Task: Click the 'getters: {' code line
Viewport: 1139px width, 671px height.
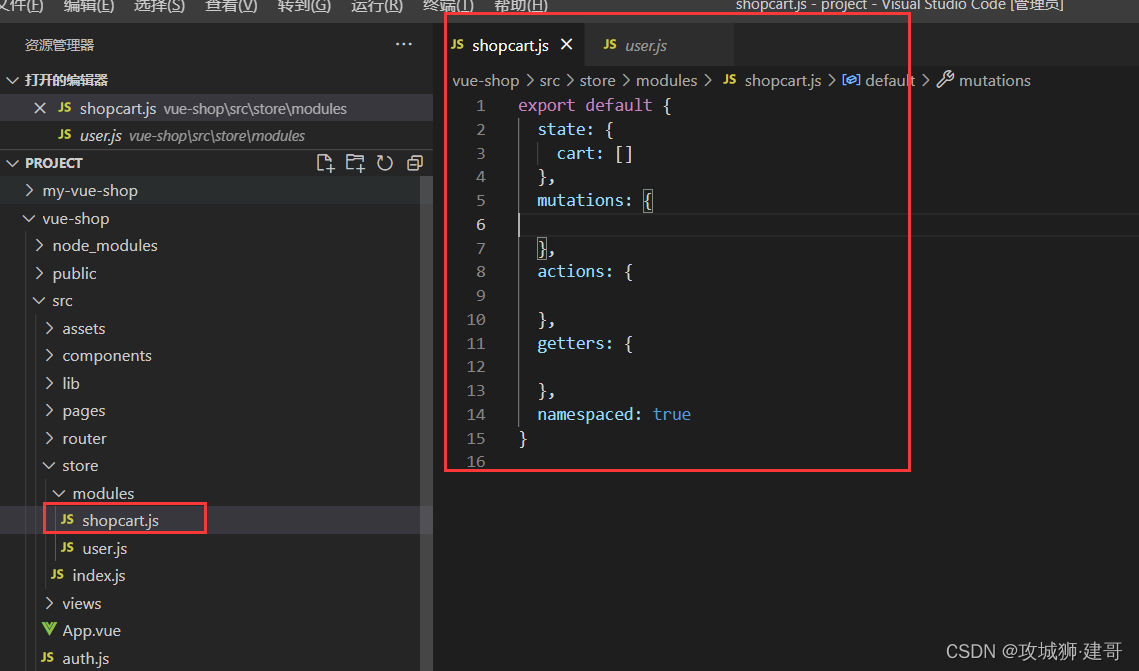Action: pyautogui.click(x=585, y=343)
